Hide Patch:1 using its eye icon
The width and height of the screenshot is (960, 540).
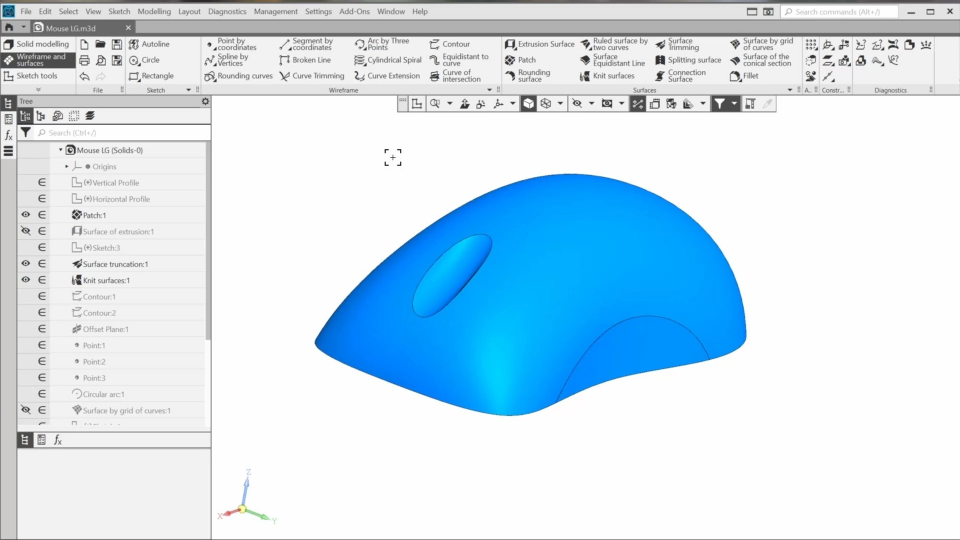[26, 215]
